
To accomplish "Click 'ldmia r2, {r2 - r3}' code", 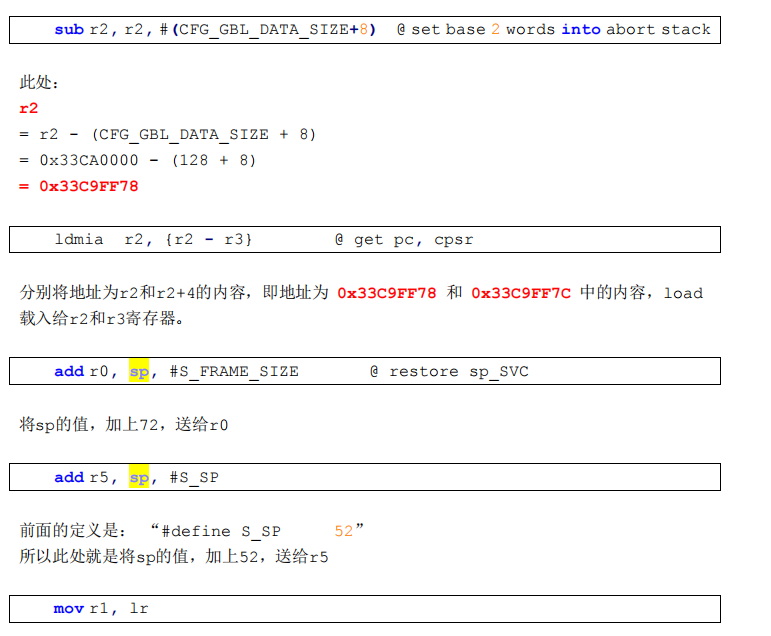I will (153, 240).
